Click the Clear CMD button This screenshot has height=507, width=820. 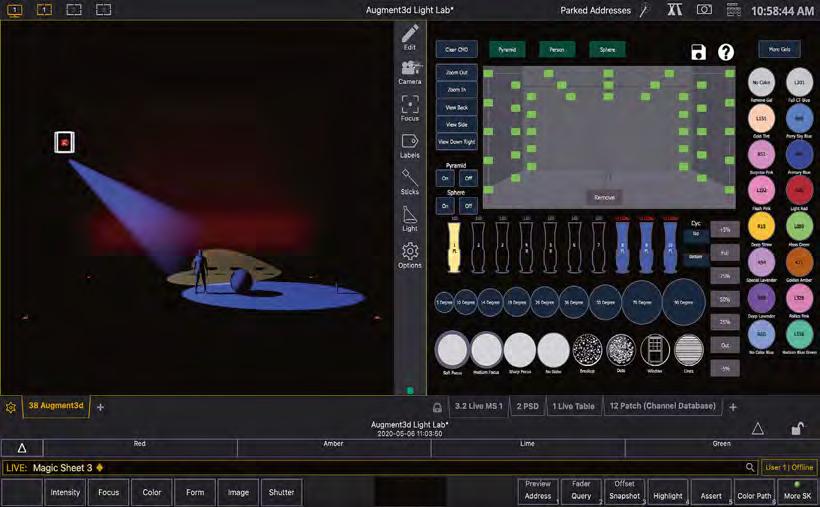(x=457, y=49)
